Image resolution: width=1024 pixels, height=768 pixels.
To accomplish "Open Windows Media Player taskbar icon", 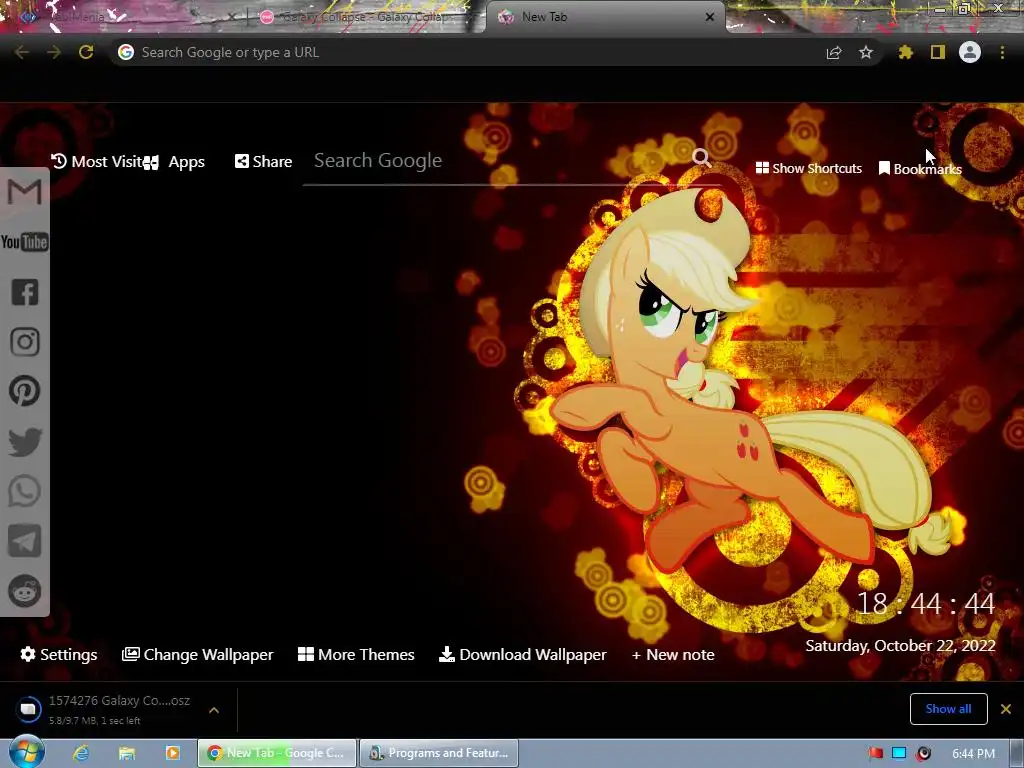I will [x=172, y=753].
